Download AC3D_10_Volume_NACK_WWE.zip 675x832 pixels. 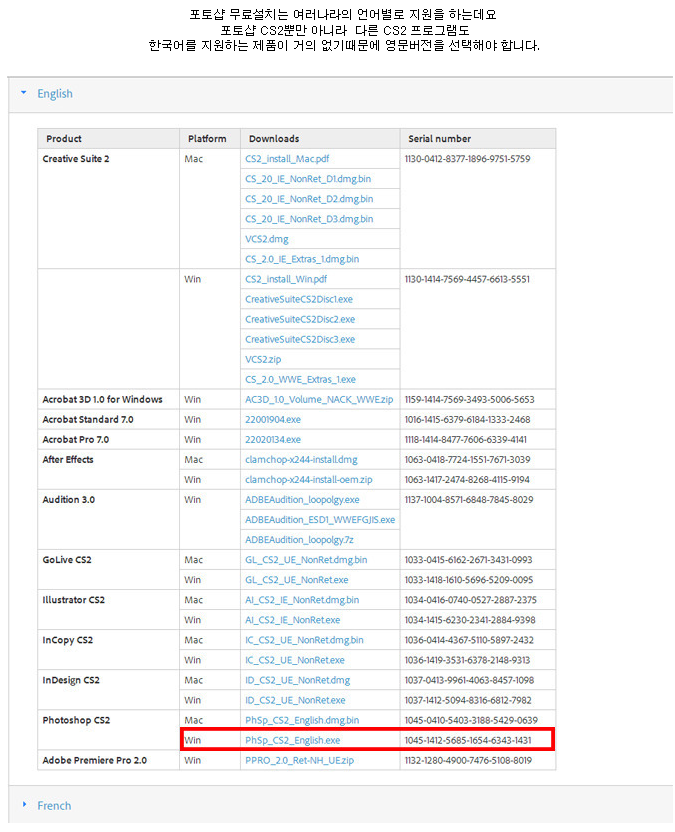coord(319,400)
